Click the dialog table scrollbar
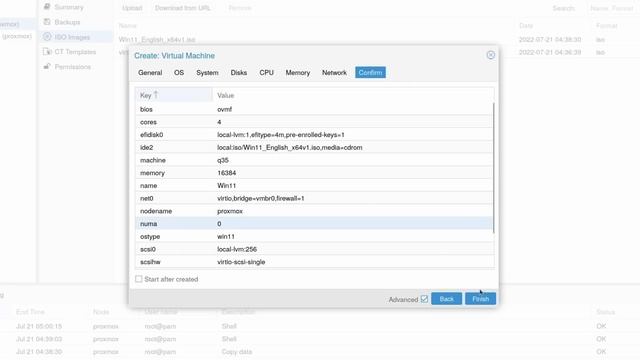This screenshot has height=360, width=640. (493, 168)
